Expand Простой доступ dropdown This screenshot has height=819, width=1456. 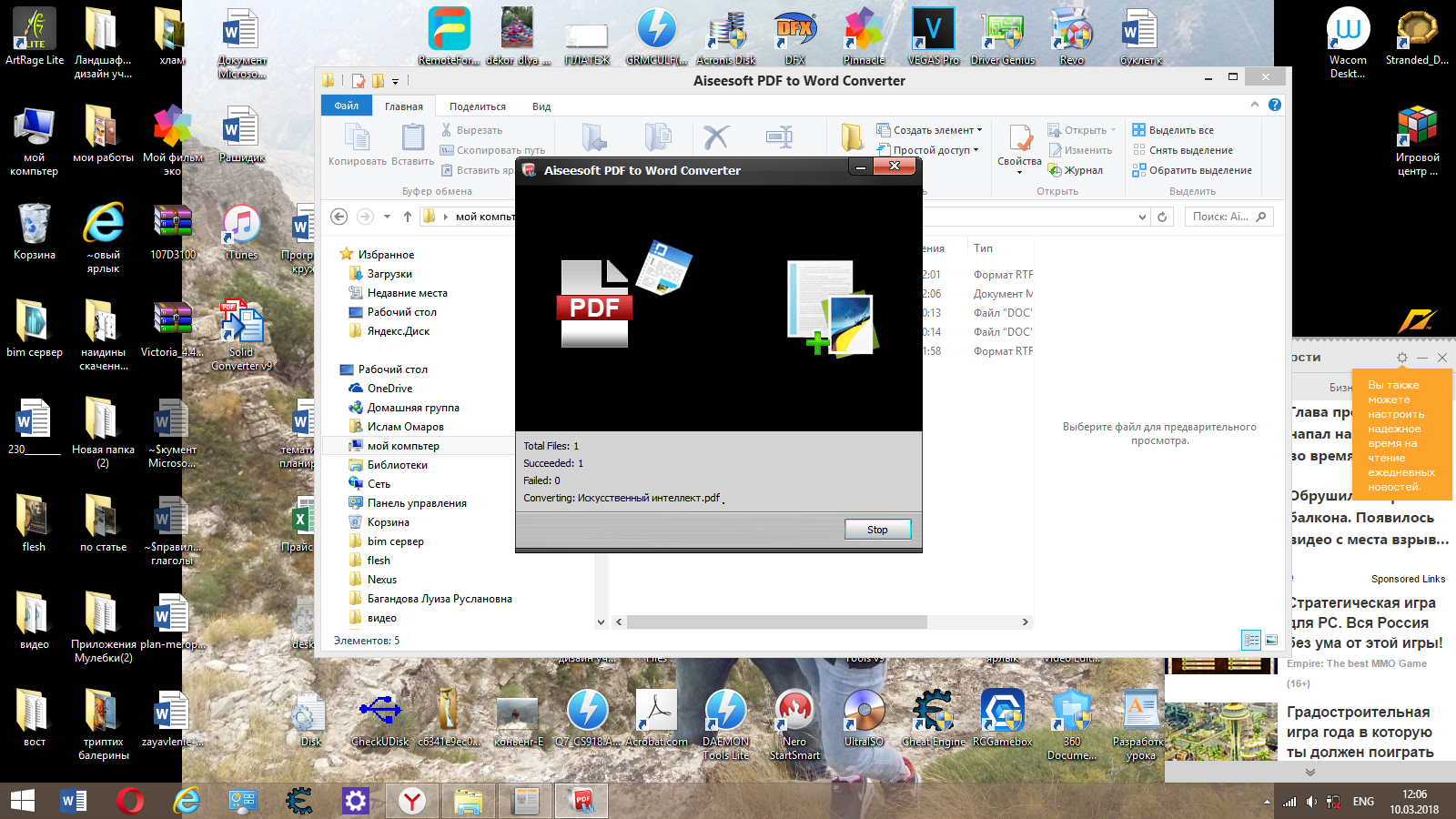pyautogui.click(x=927, y=150)
